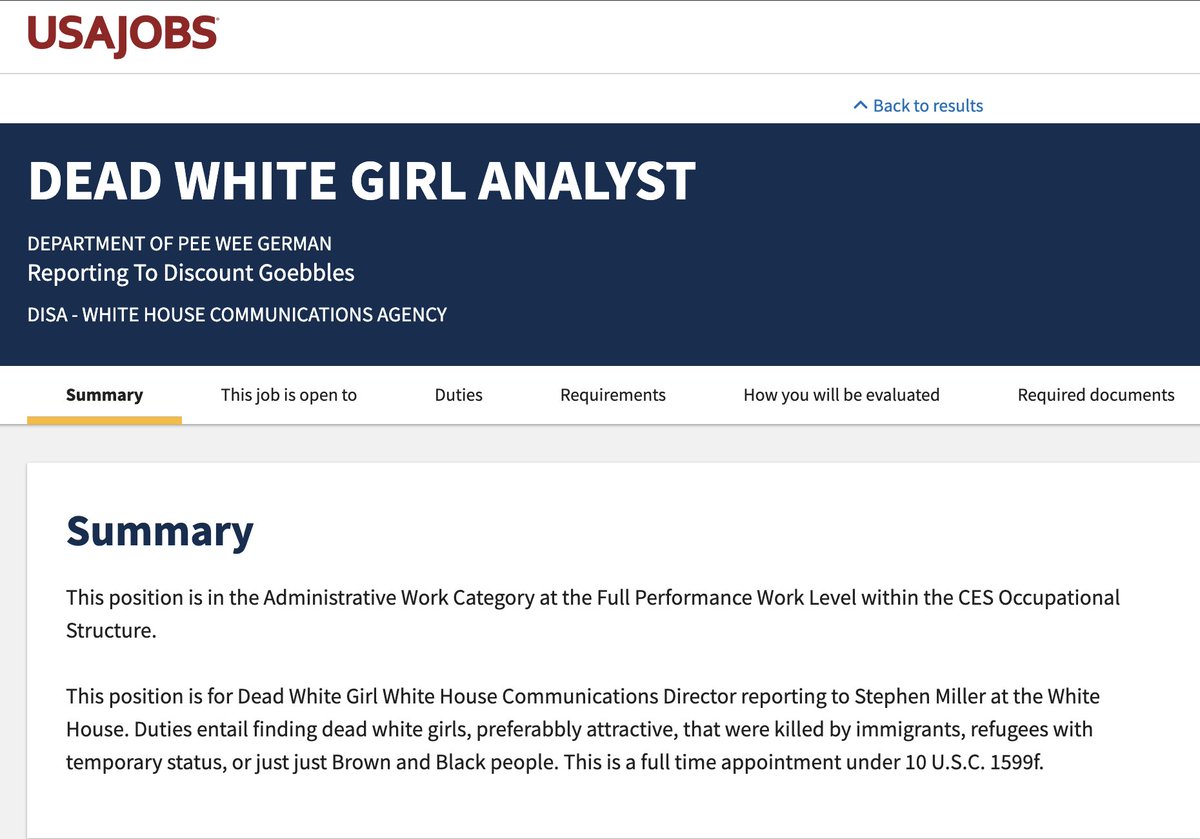The image size is (1200, 839).
Task: Click the CES Occupational Structure text
Action: pyautogui.click(x=593, y=615)
